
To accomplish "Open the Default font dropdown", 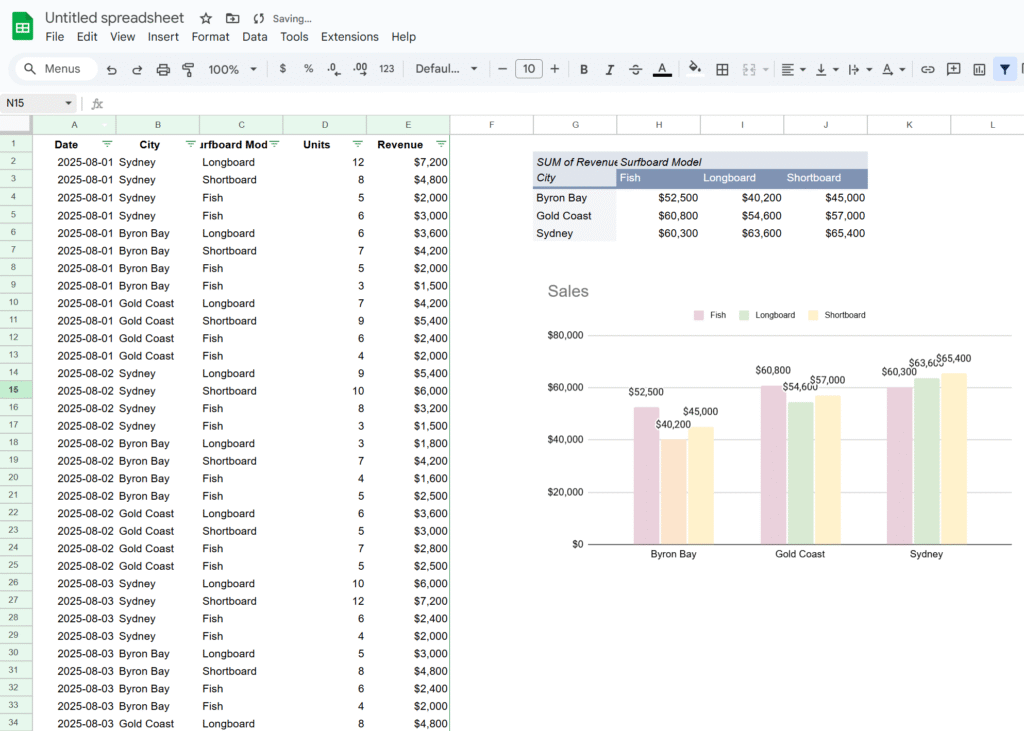I will pyautogui.click(x=446, y=69).
